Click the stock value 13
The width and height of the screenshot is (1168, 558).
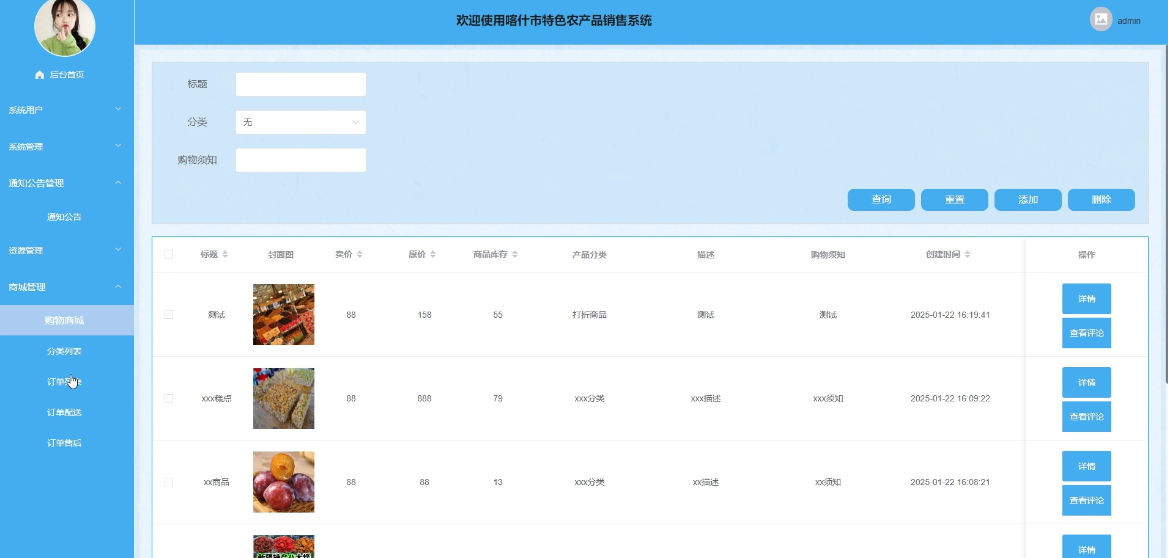click(x=498, y=482)
